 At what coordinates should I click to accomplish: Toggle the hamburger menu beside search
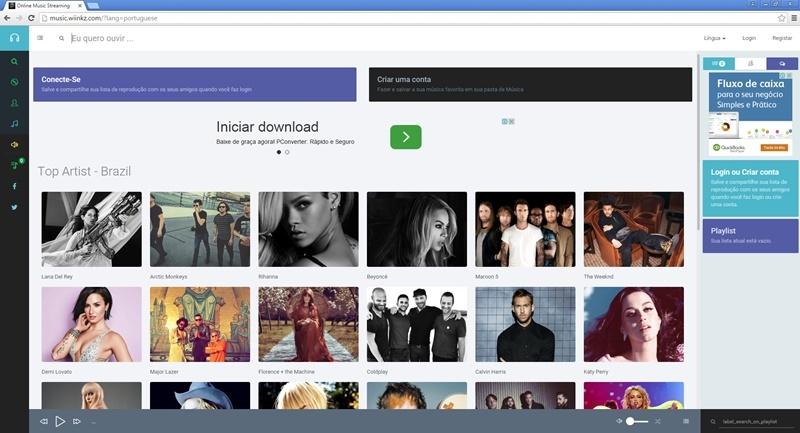pyautogui.click(x=40, y=38)
